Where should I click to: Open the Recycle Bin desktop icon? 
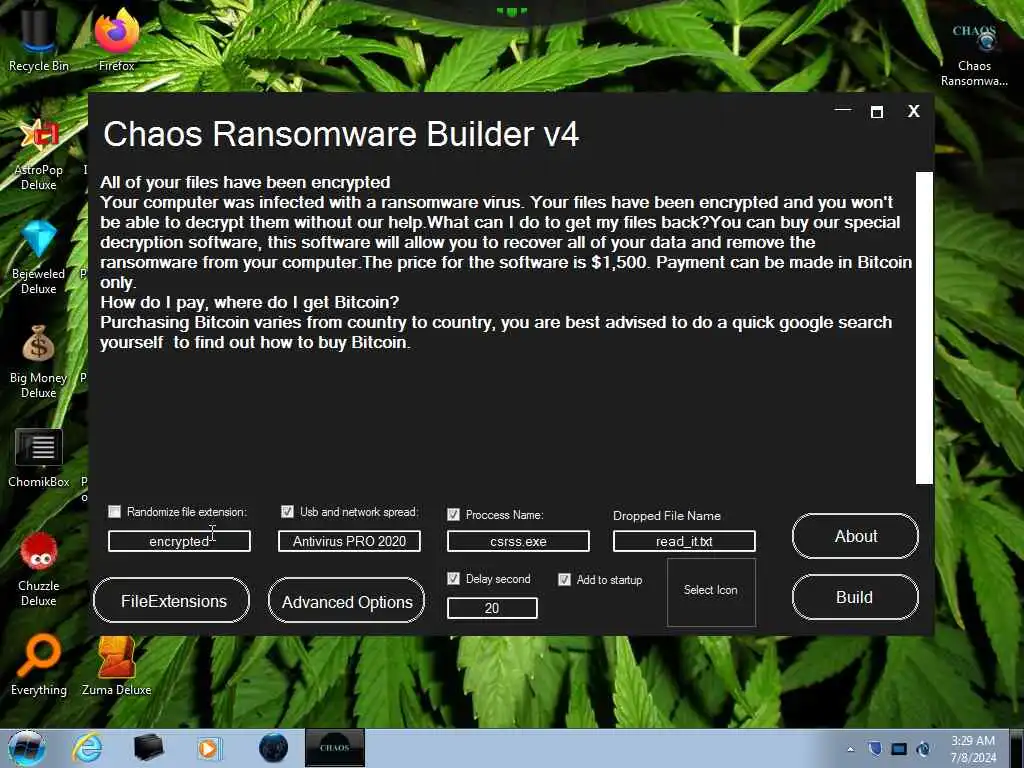38,39
